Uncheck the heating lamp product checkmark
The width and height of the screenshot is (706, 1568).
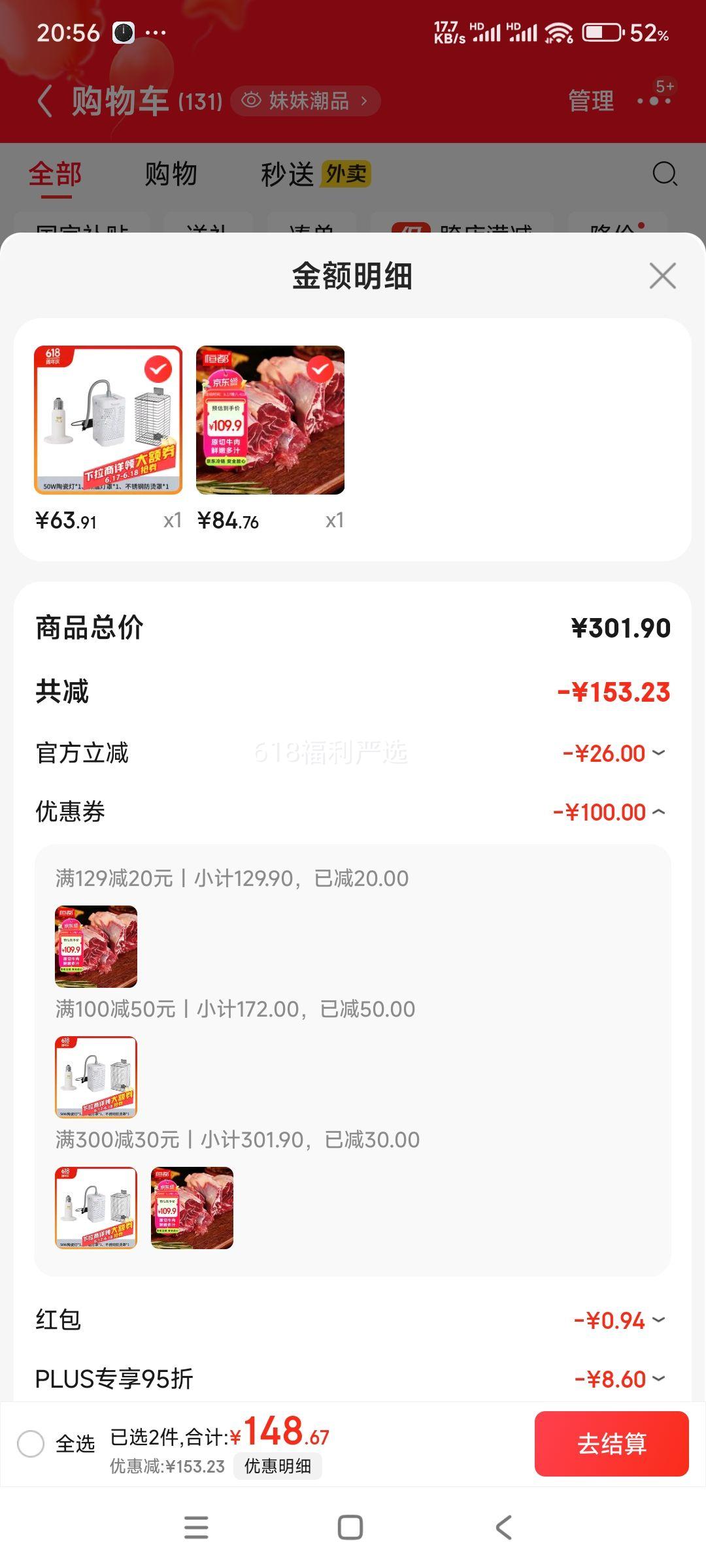pyautogui.click(x=158, y=370)
